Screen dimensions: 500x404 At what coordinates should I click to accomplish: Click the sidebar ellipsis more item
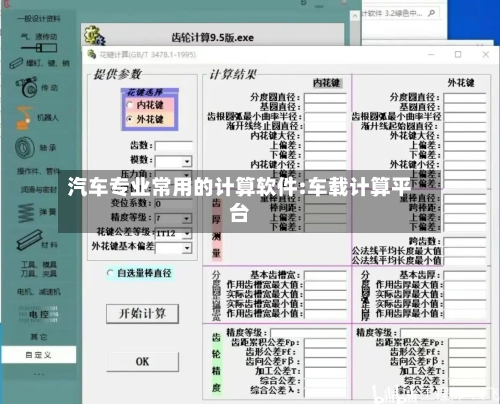point(39,375)
